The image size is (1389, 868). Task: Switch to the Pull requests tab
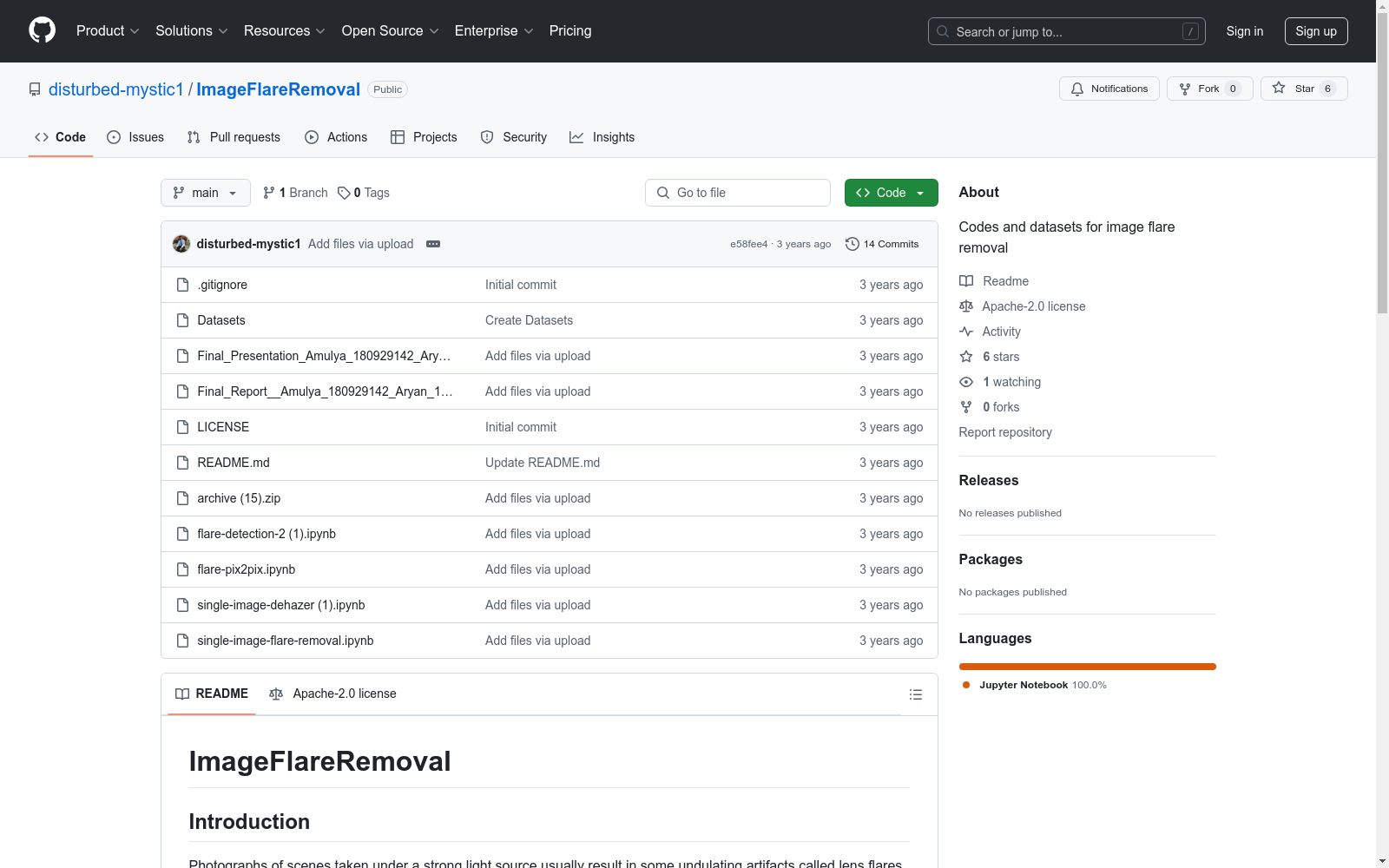[x=234, y=137]
